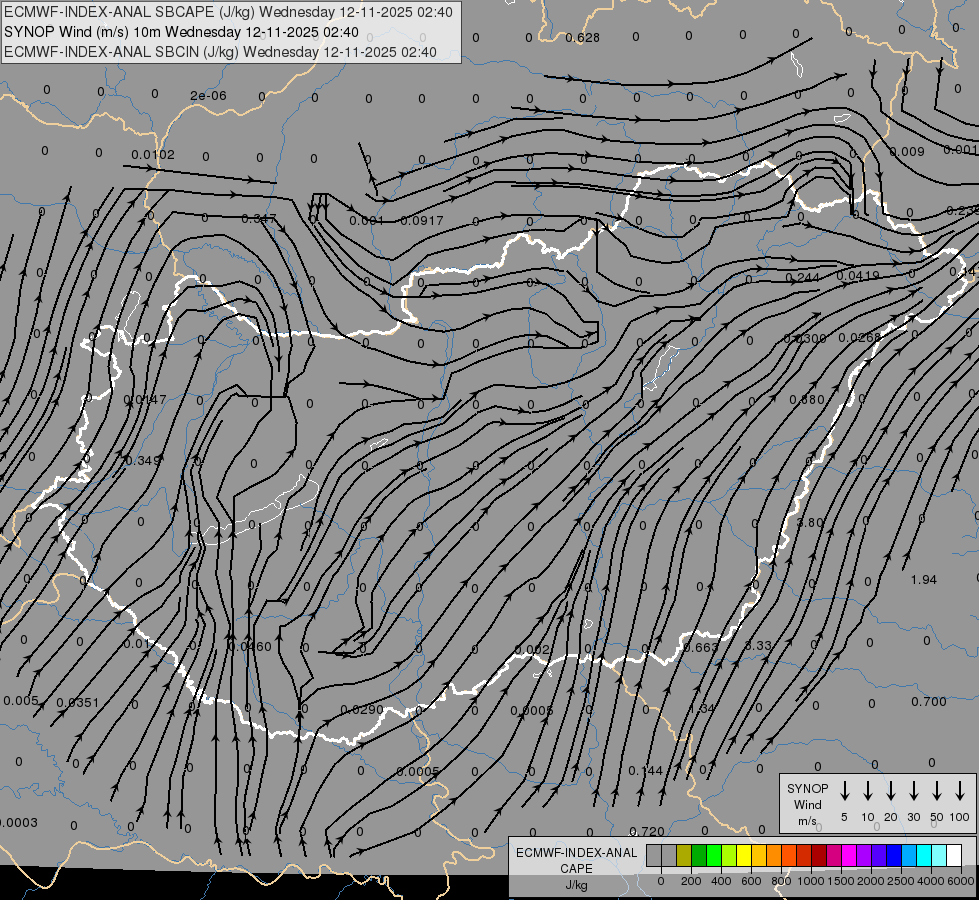979x900 pixels.
Task: Click the ECMWF-INDEX-ANAL CAPE legend label
Action: click(x=576, y=861)
